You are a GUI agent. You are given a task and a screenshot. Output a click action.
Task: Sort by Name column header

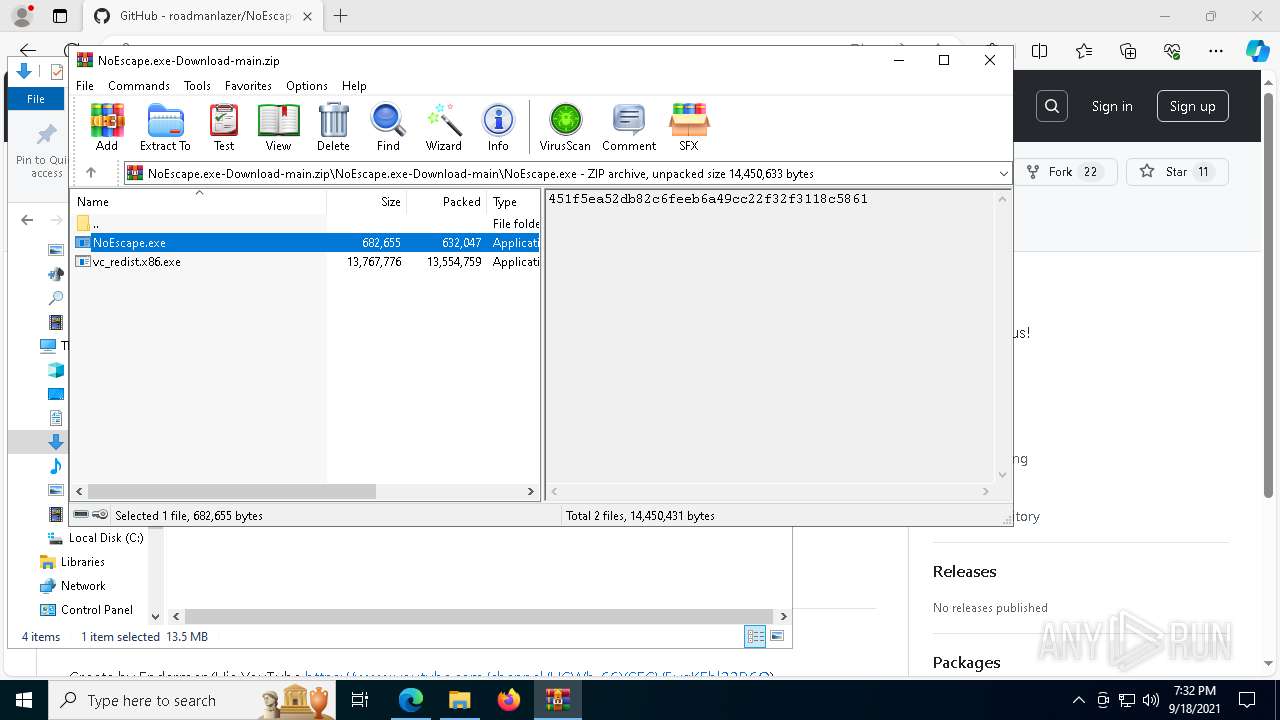200,202
